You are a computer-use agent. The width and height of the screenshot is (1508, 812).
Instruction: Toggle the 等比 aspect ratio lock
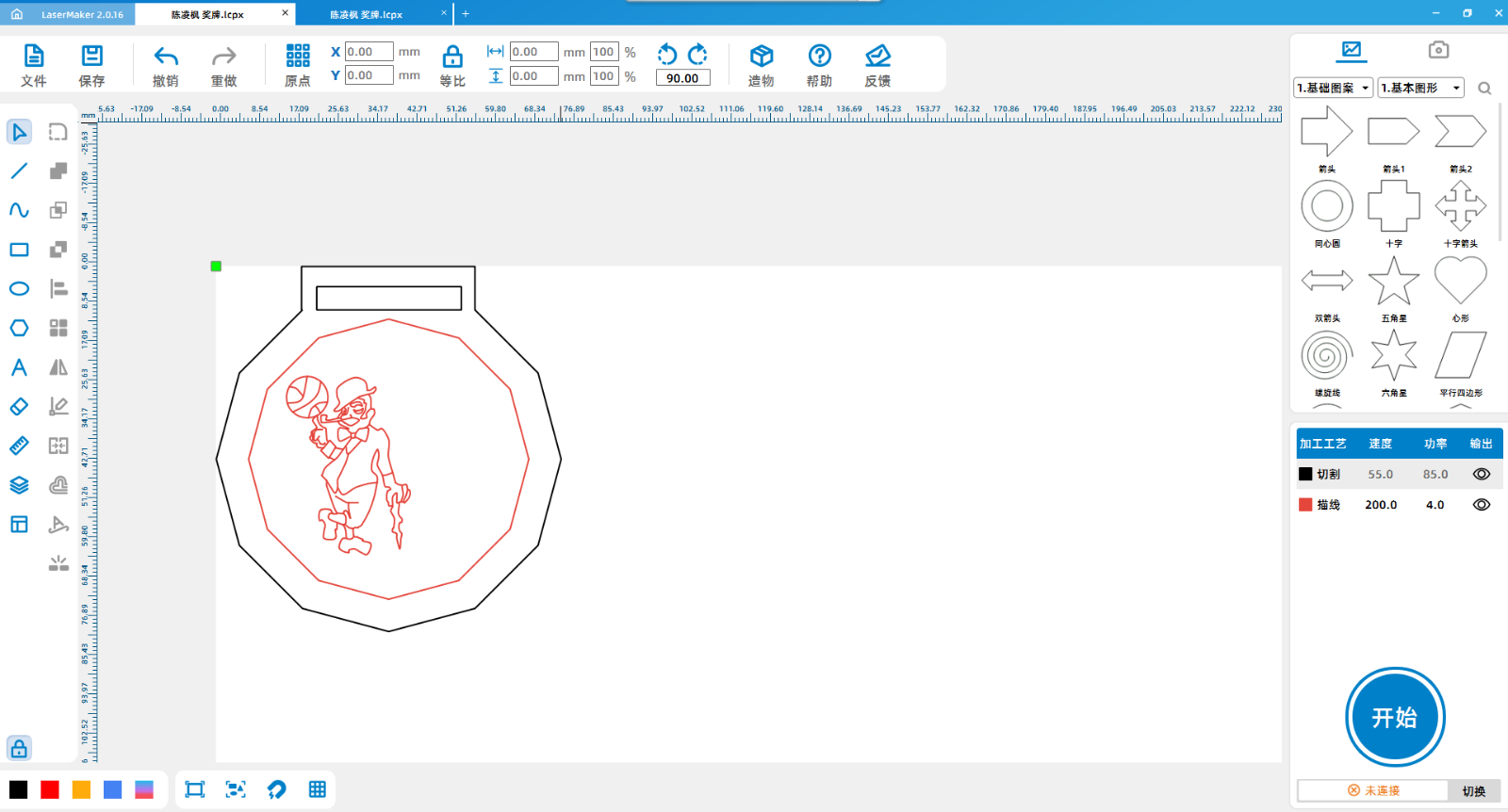452,57
